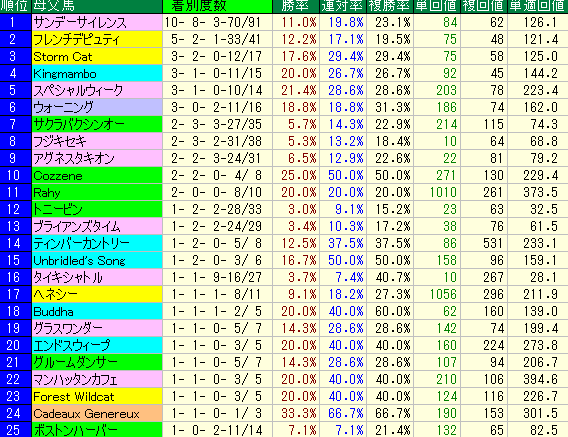Sort by the 複勝率 column header

[x=390, y=6]
